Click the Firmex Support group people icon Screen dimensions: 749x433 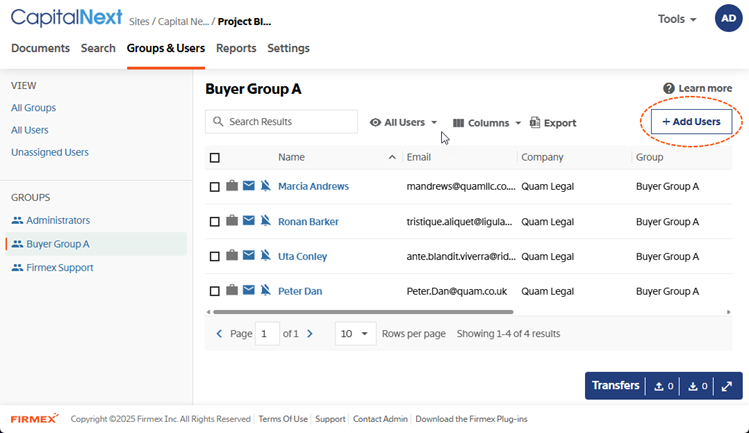coord(17,268)
